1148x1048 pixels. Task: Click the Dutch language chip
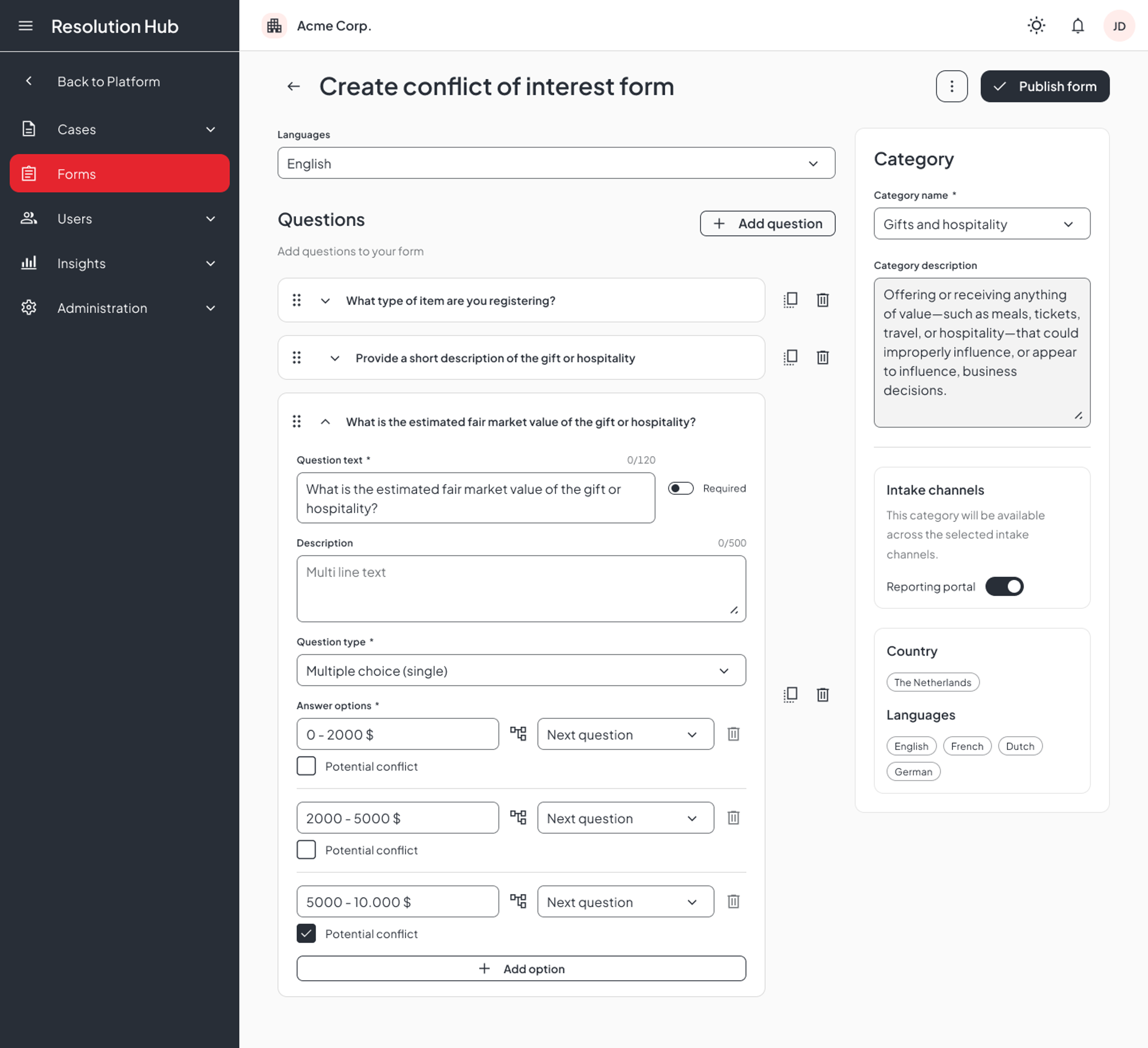tap(1020, 746)
